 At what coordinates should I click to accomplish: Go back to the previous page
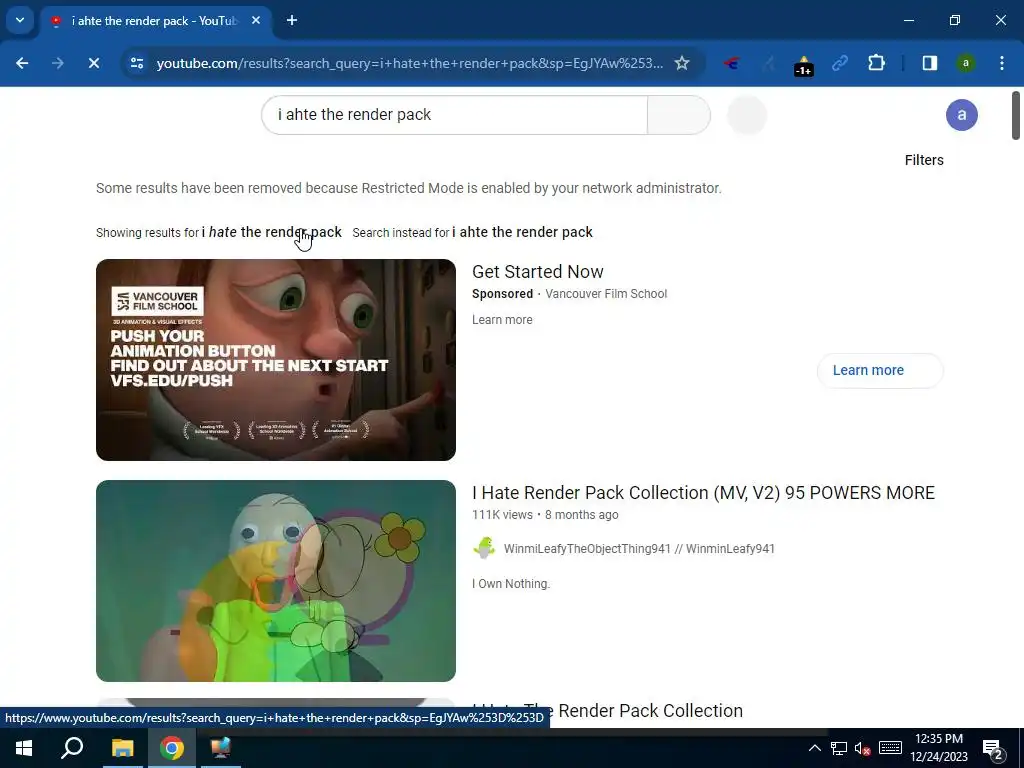click(x=22, y=63)
